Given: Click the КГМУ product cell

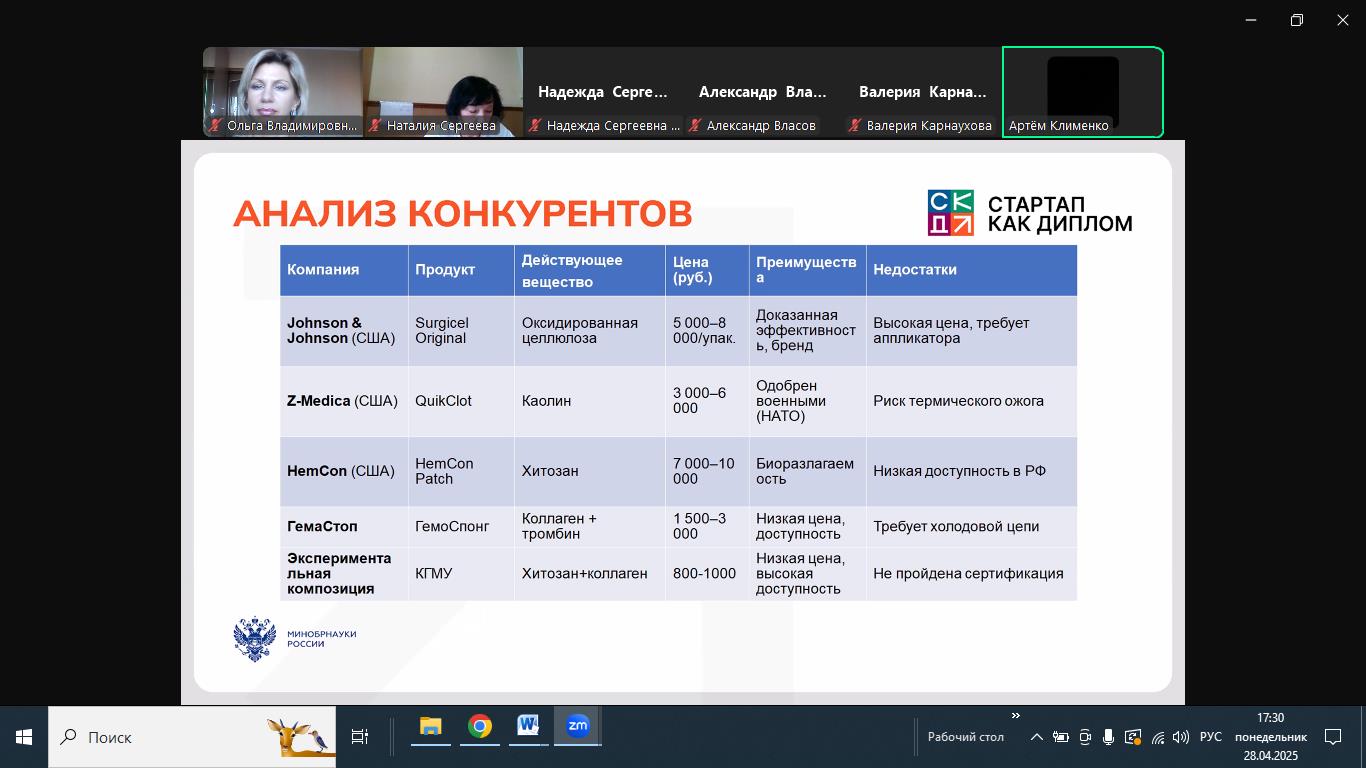Looking at the screenshot, I should (461, 573).
